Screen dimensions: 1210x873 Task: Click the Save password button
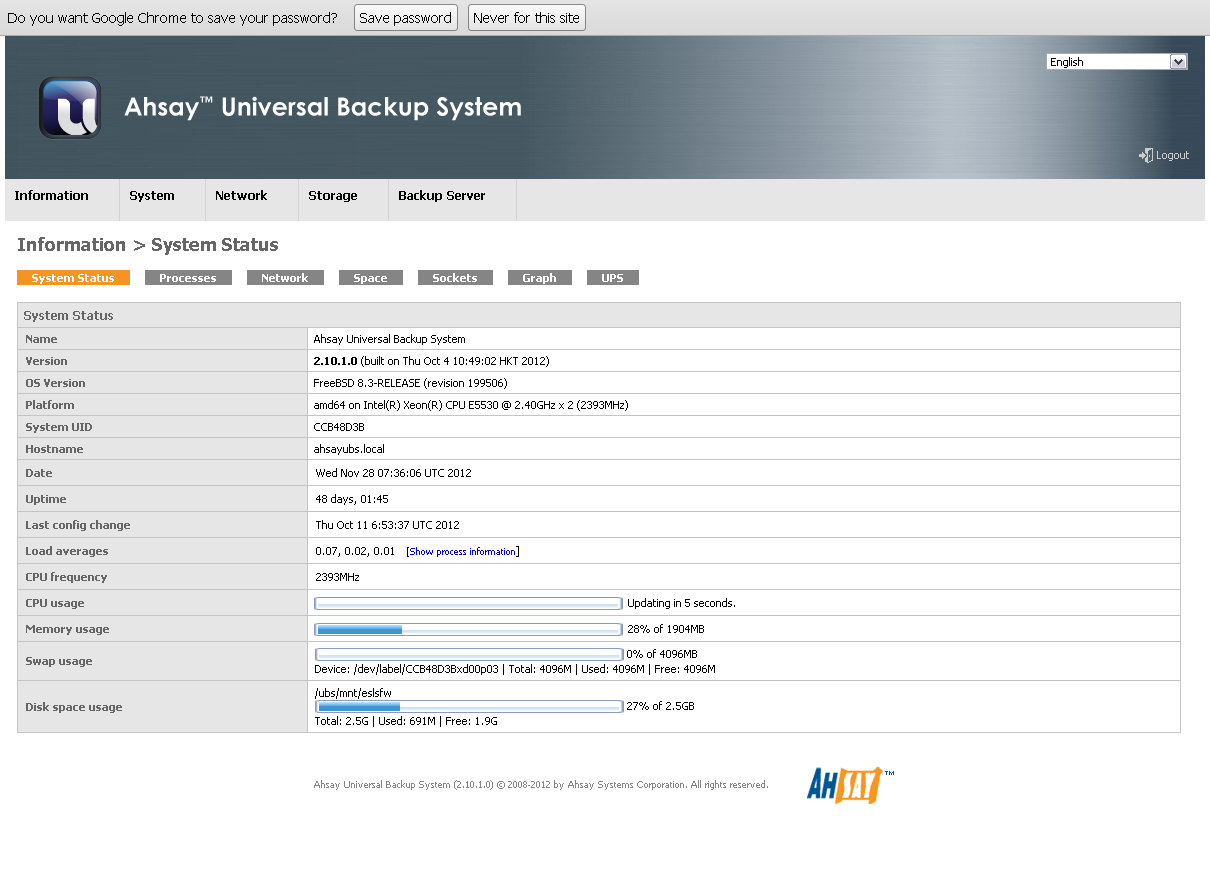(x=405, y=18)
